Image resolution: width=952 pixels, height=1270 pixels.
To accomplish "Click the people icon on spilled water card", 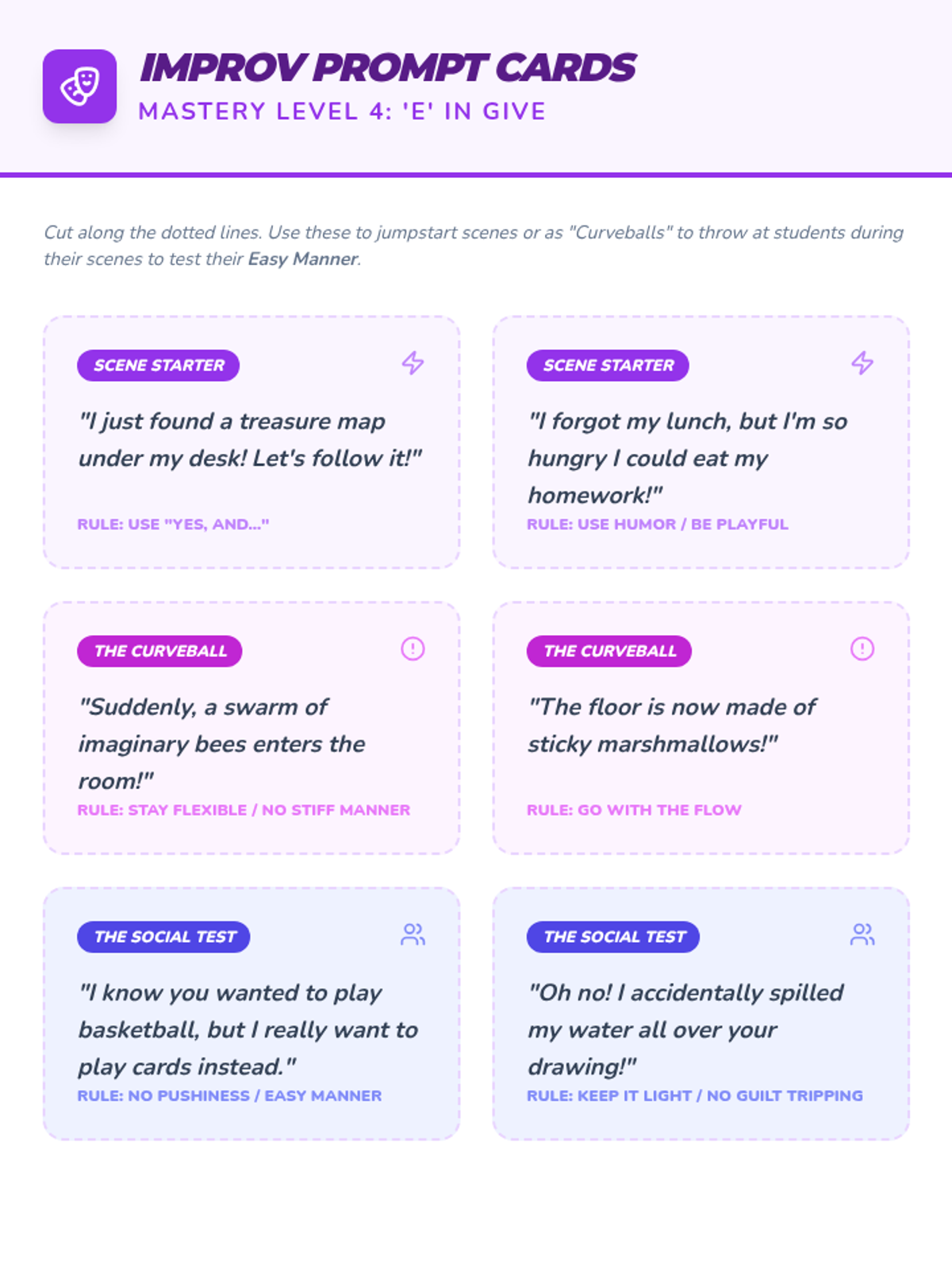I will click(x=862, y=934).
